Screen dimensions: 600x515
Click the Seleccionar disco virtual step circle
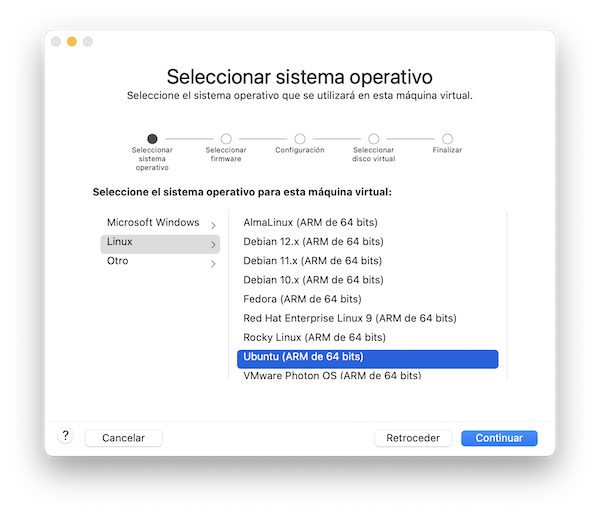pyautogui.click(x=373, y=139)
